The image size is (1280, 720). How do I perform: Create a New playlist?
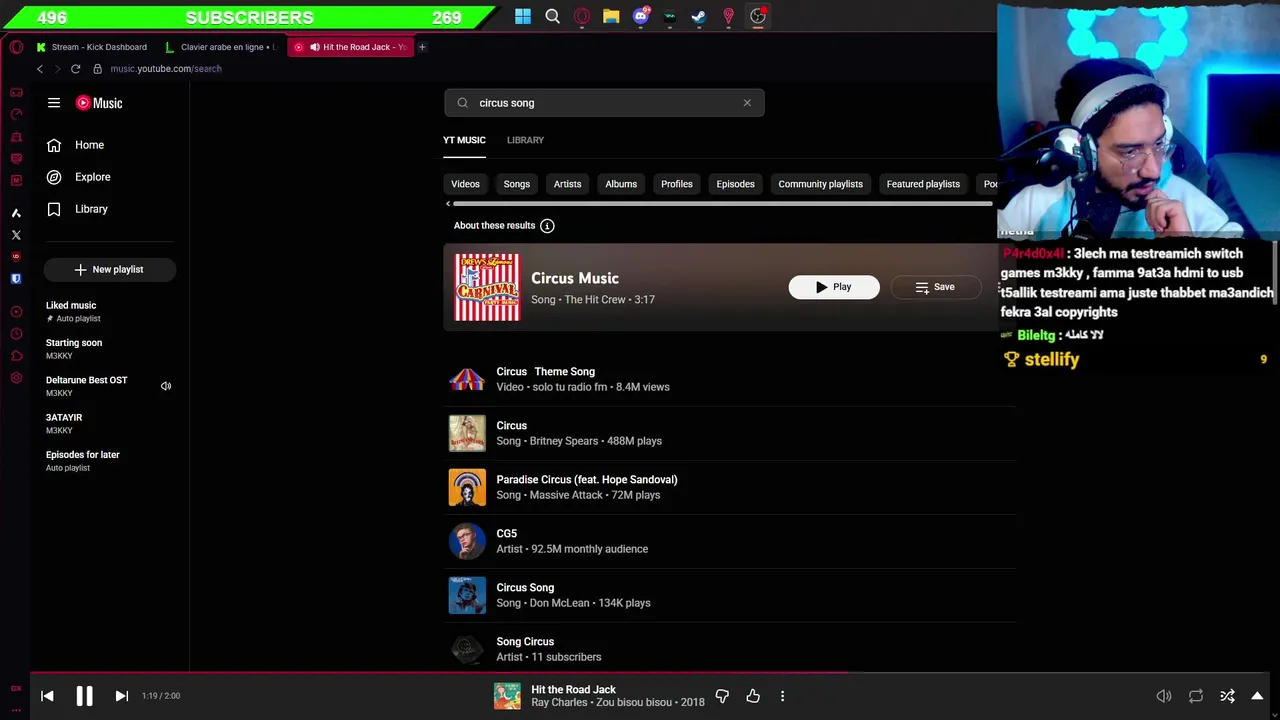[x=110, y=269]
